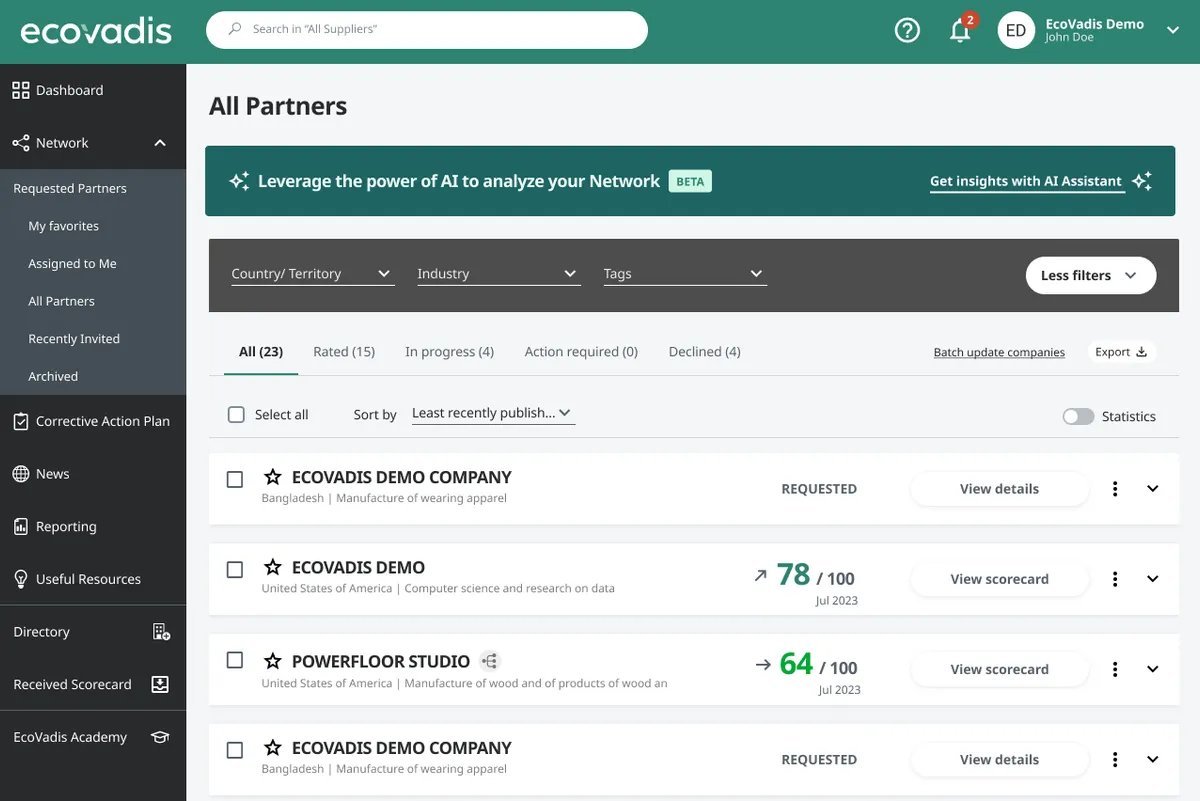Image resolution: width=1200 pixels, height=801 pixels.
Task: Open Requested Partners in sidebar
Action: 70,188
